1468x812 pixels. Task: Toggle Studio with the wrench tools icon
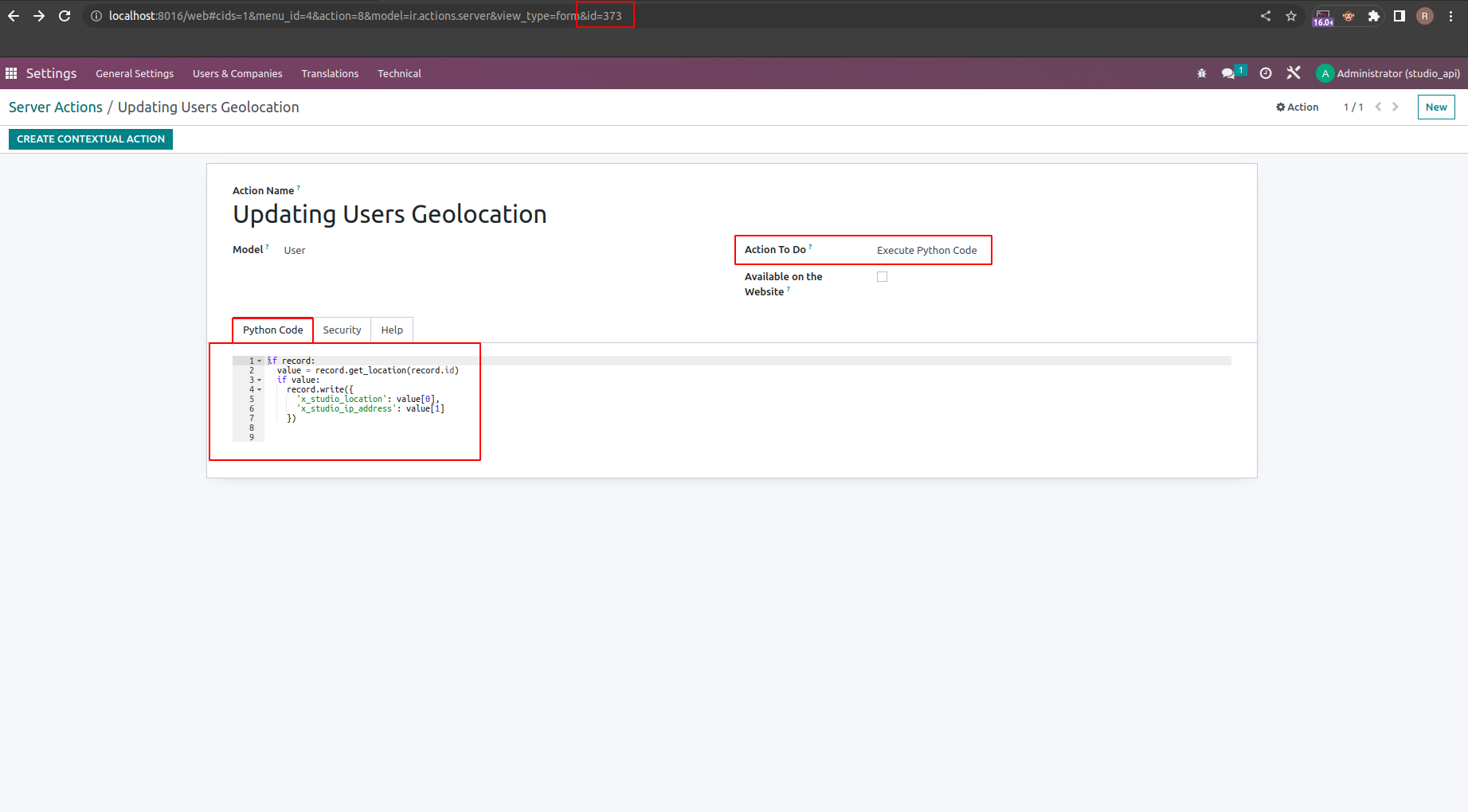1294,73
